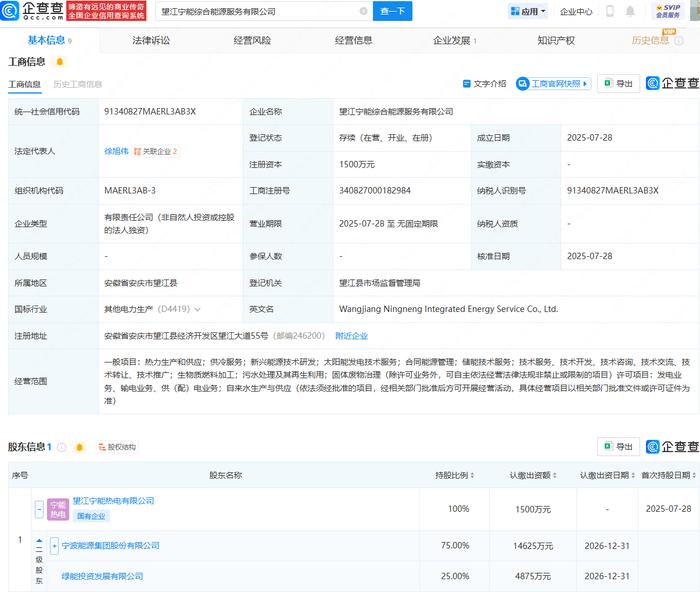Viewport: 700px width, 592px height.
Task: Open 文字介绍 text introduction
Action: (x=484, y=83)
